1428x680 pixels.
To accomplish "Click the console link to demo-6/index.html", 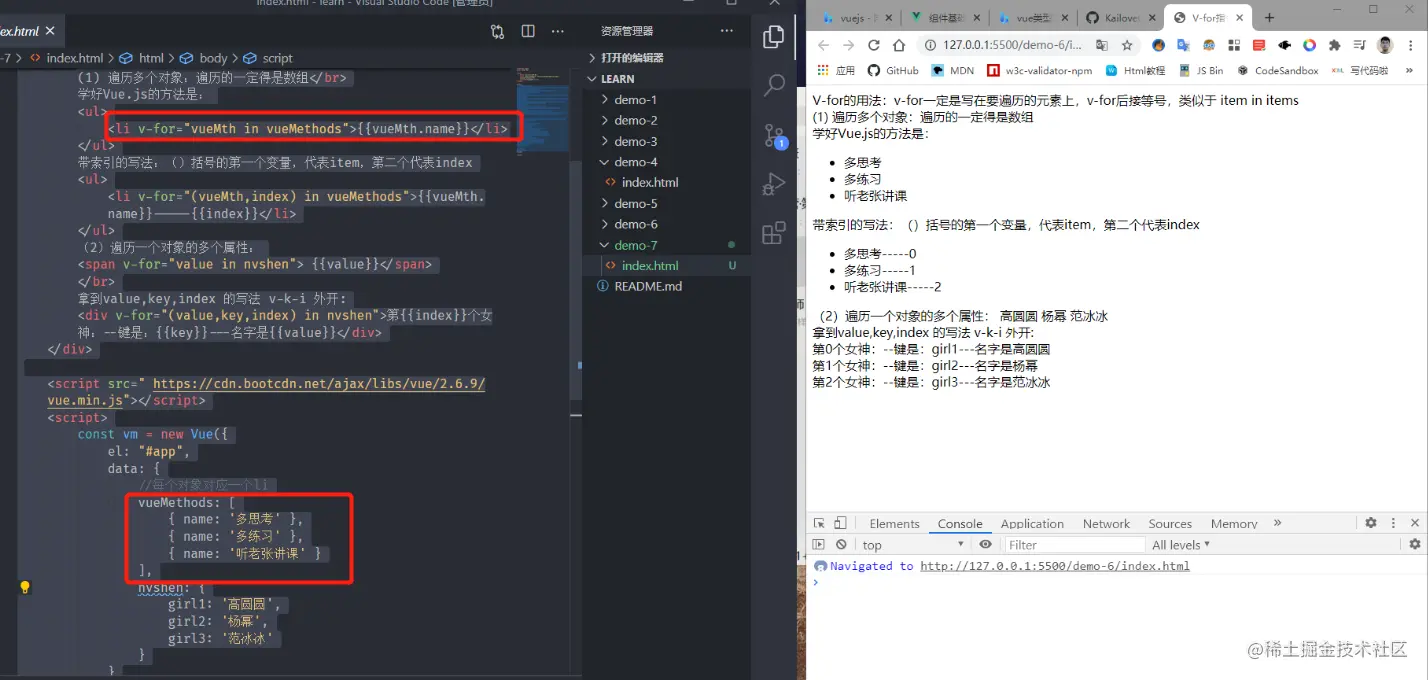I will (x=1055, y=566).
